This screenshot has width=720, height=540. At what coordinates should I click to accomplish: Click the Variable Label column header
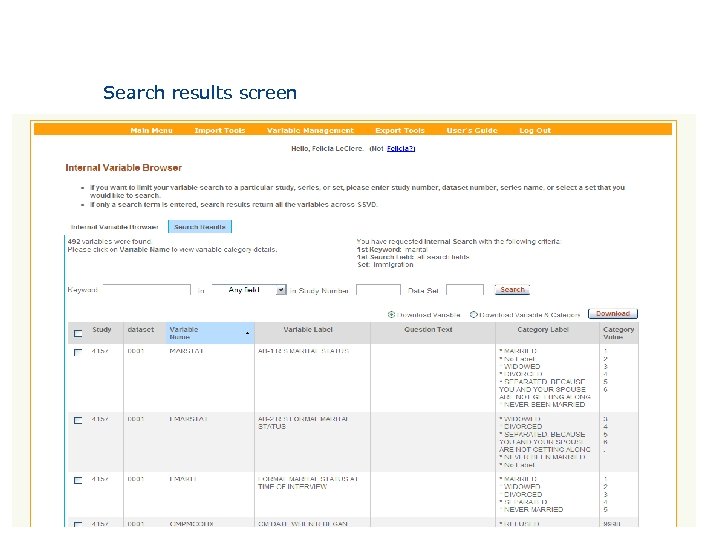[308, 330]
